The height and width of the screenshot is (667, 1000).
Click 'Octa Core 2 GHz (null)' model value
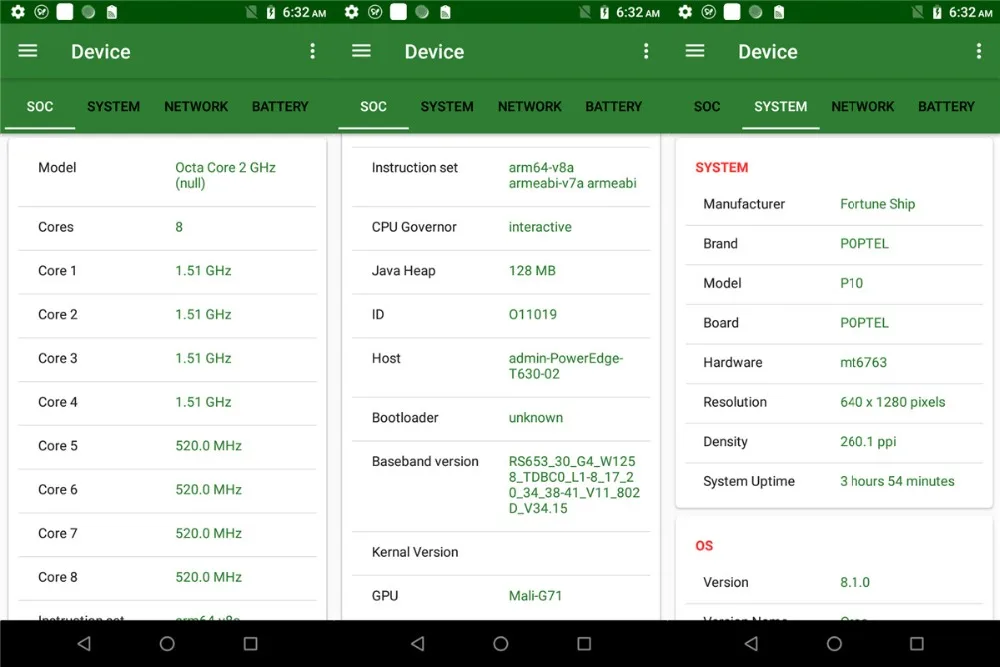pos(225,175)
